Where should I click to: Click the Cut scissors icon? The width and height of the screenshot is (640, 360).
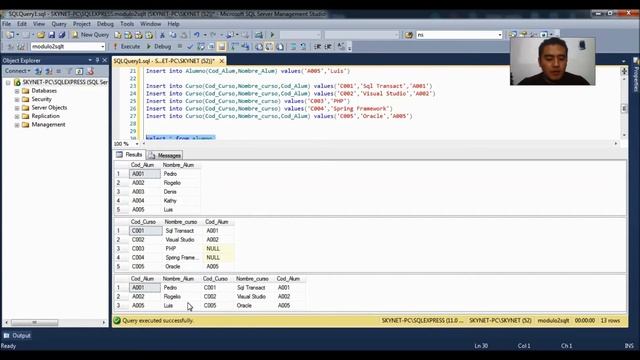(162, 35)
